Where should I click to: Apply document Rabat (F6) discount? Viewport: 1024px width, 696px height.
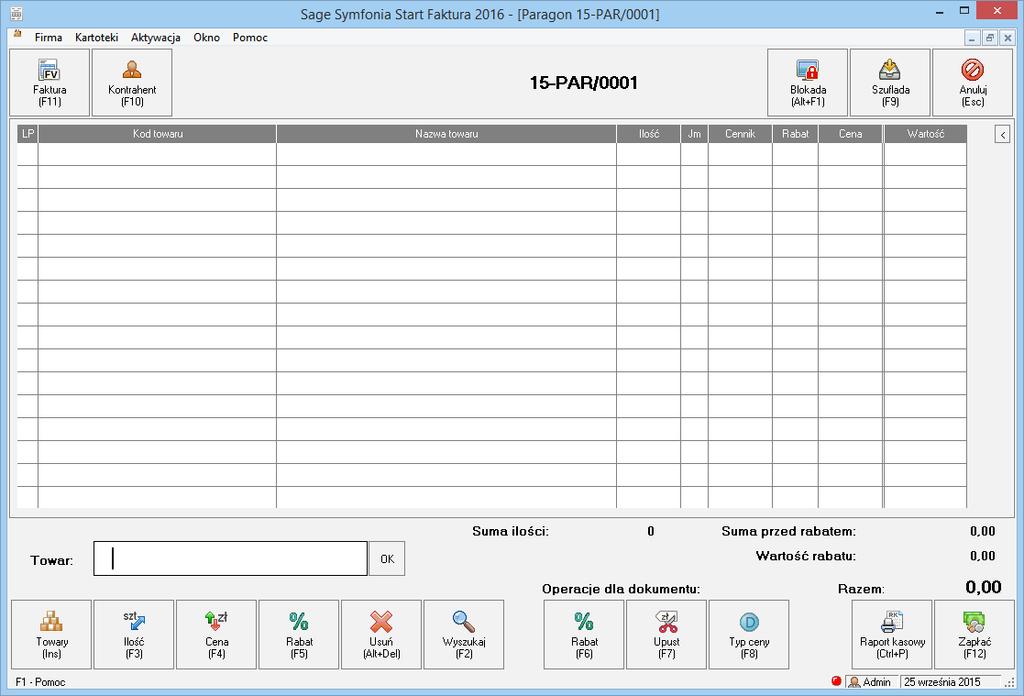[x=584, y=635]
